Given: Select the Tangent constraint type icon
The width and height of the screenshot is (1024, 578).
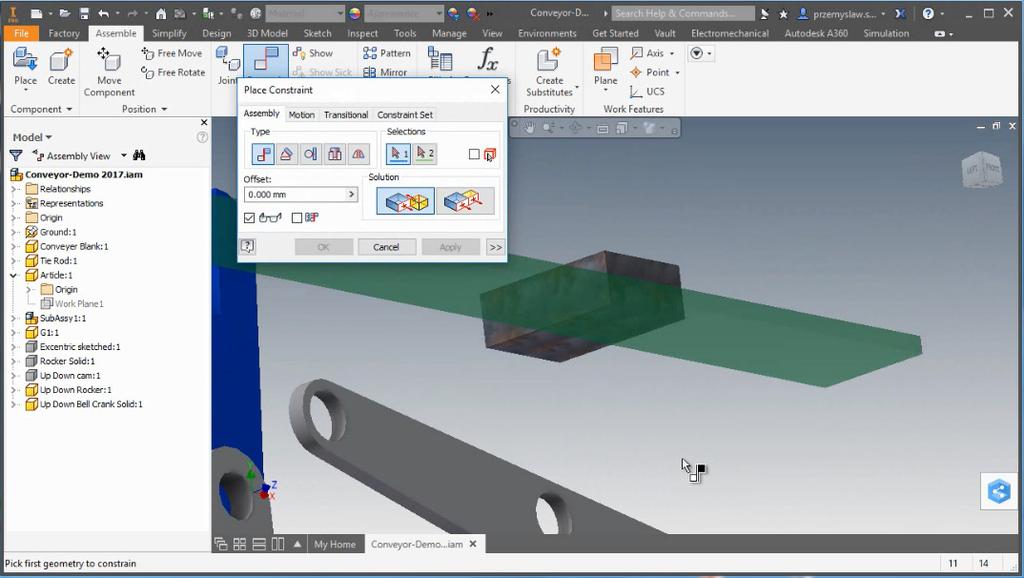Looking at the screenshot, I should pyautogui.click(x=311, y=154).
